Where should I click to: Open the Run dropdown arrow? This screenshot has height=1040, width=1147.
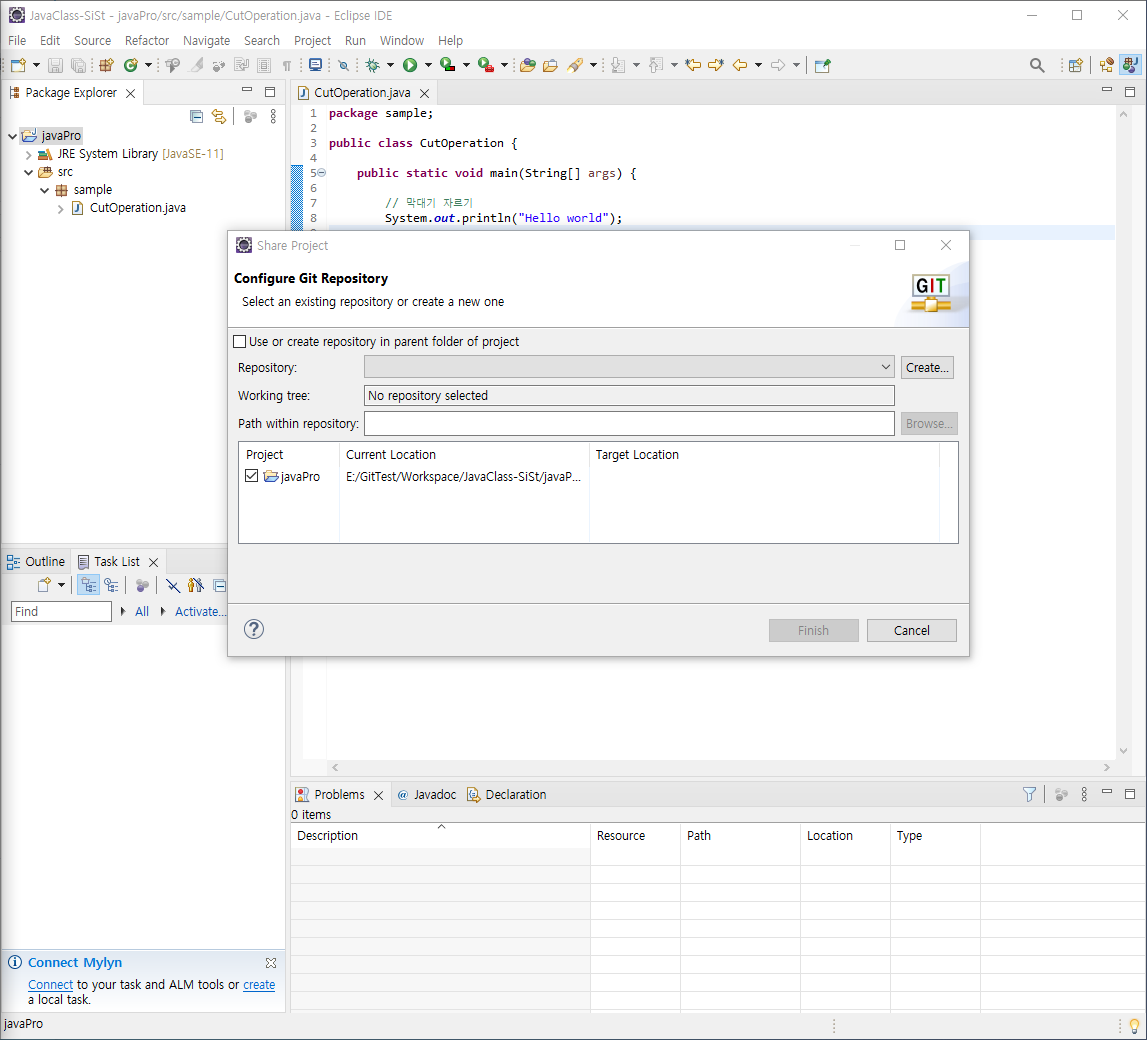tap(428, 65)
